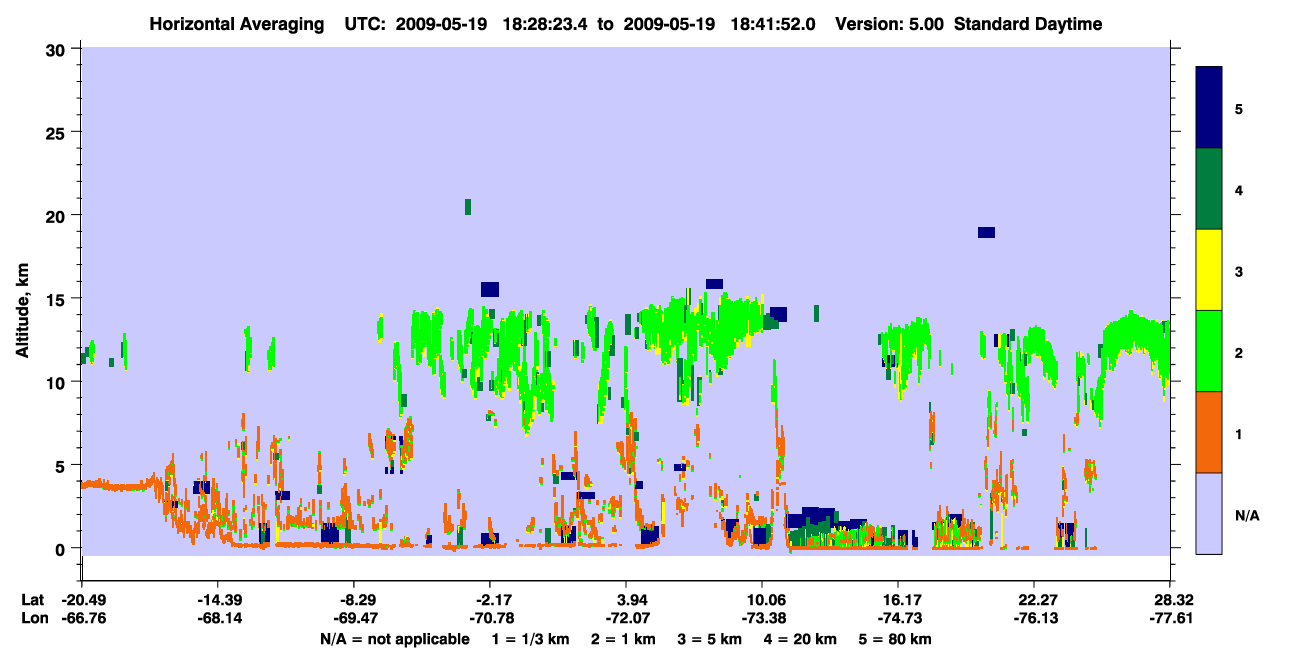The width and height of the screenshot is (1300, 667).
Task: Click legend text '5 = 80 km'
Action: point(895,639)
